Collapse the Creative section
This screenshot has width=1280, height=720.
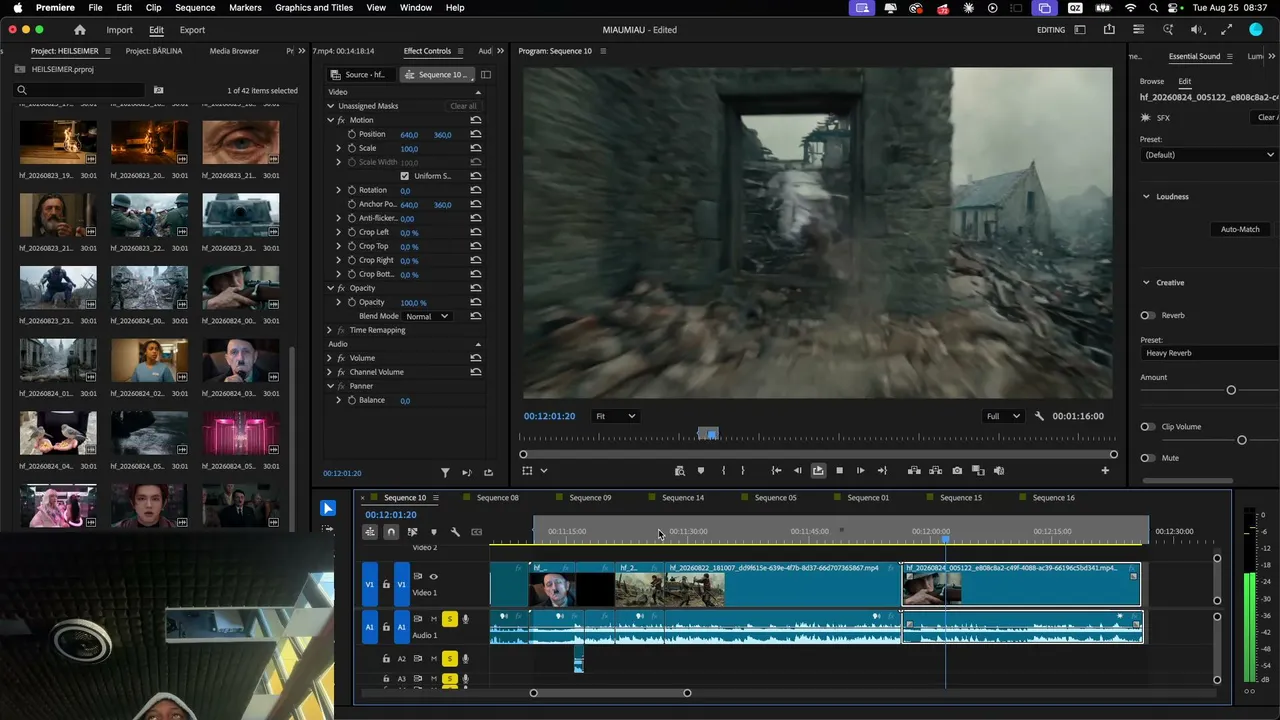click(1146, 283)
